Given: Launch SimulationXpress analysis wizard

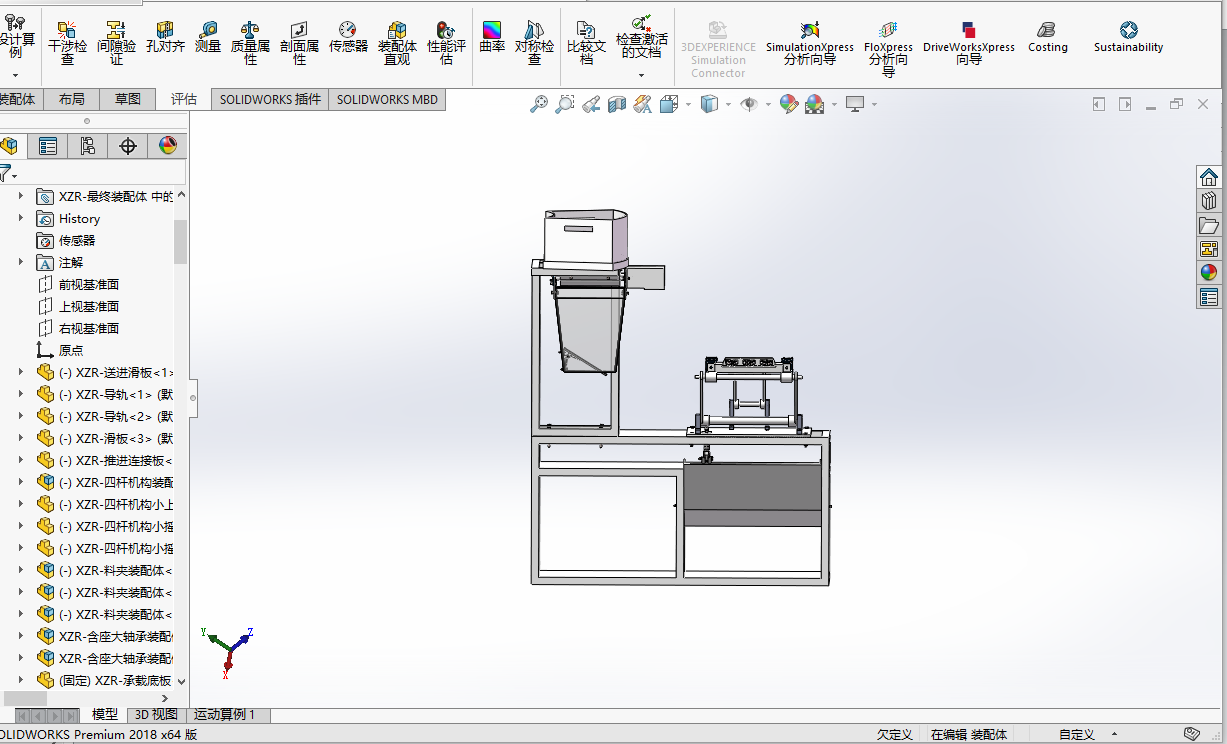Looking at the screenshot, I should [810, 43].
